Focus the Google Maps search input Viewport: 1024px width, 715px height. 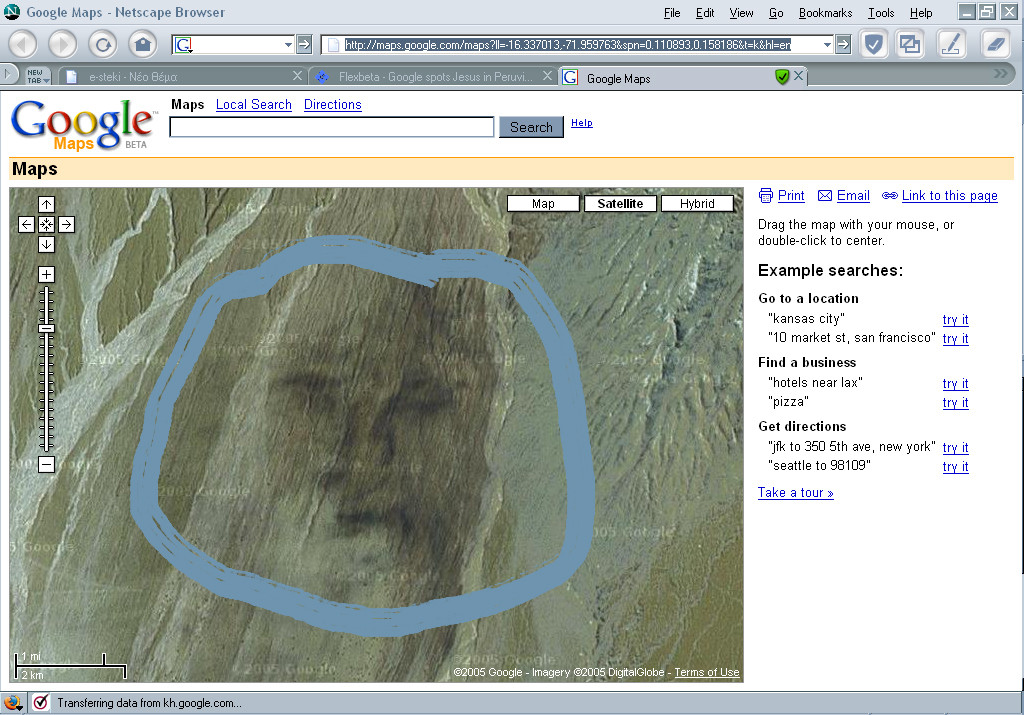tap(332, 127)
